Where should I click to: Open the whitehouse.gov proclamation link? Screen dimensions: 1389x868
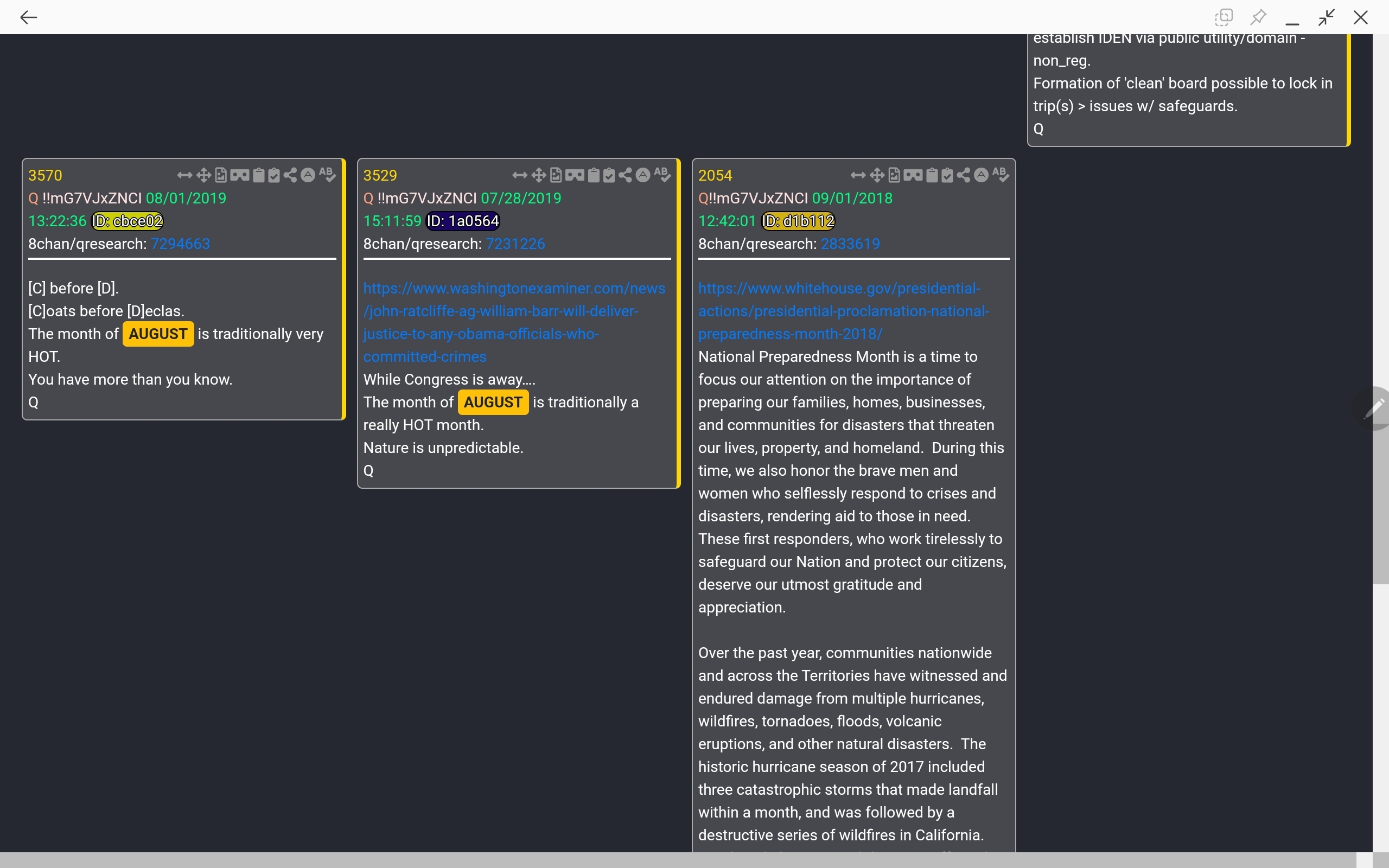point(844,310)
